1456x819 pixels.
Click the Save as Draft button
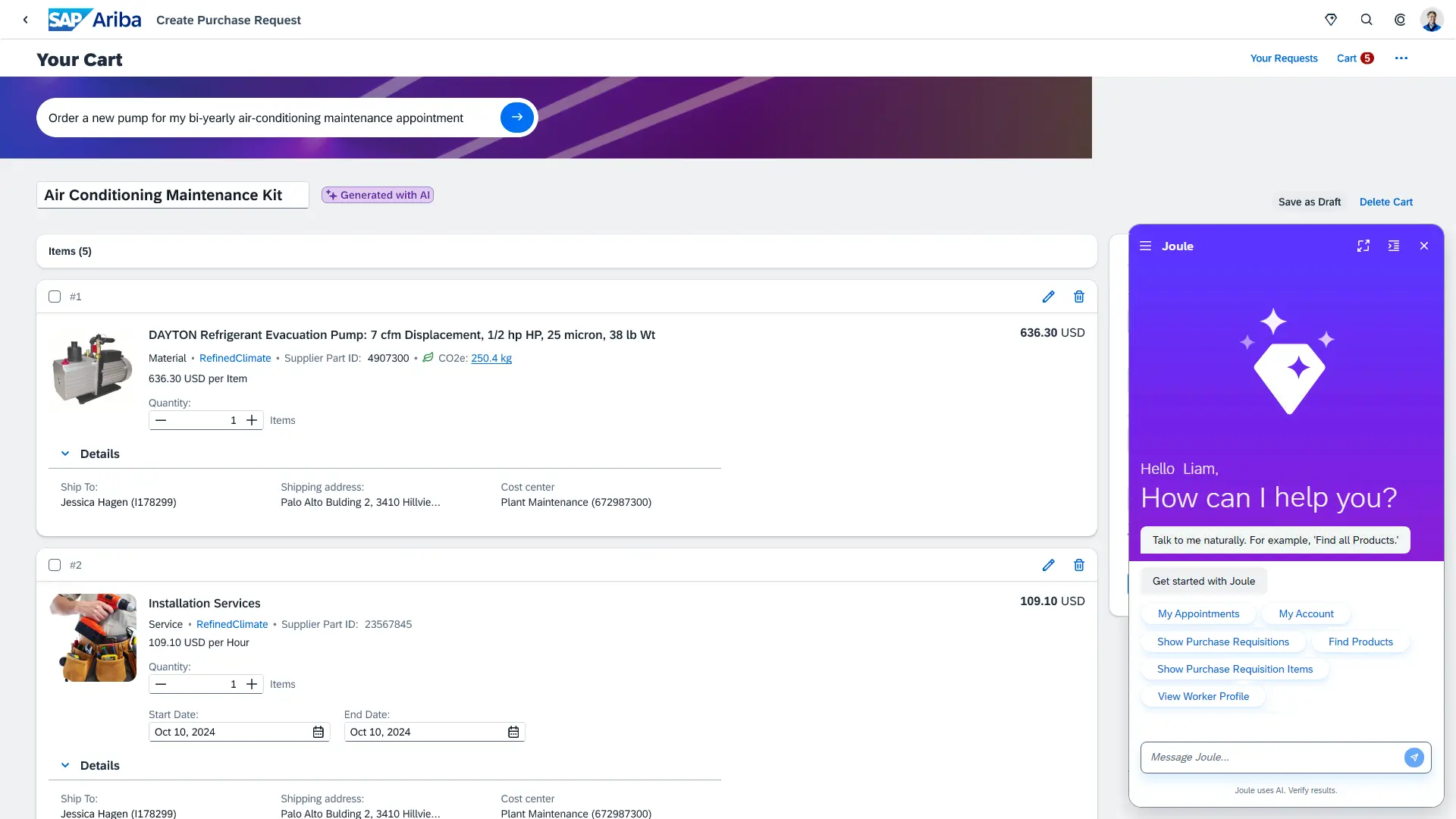(x=1309, y=202)
